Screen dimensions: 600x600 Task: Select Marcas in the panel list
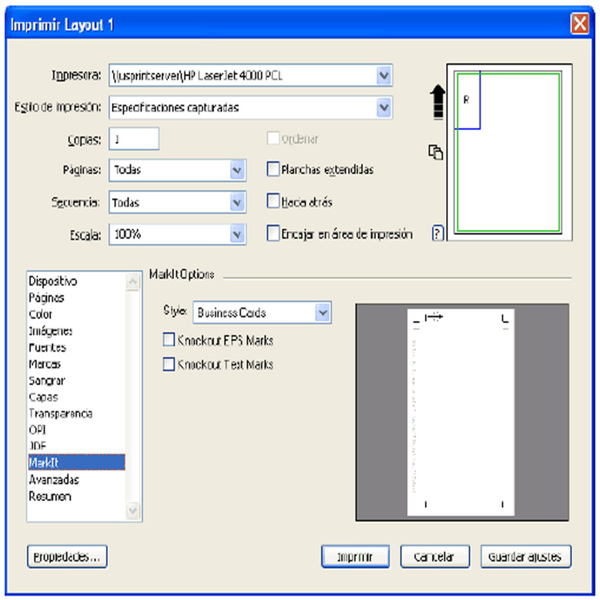tap(77, 364)
